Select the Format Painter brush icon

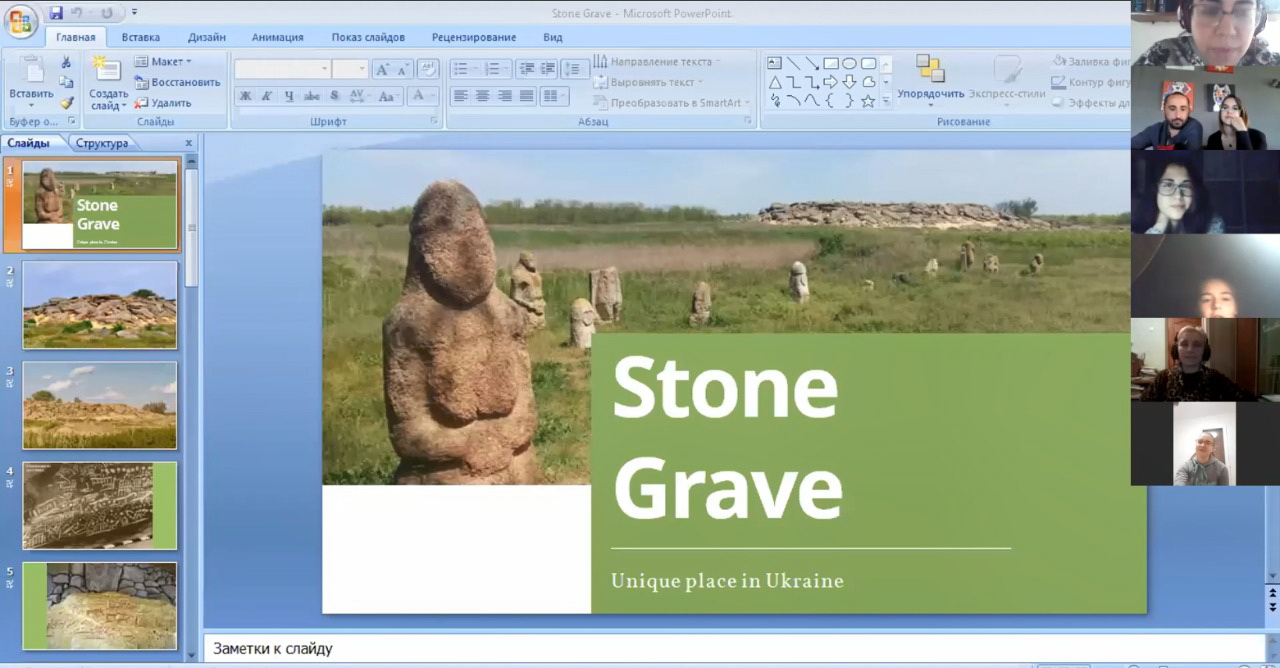click(66, 103)
